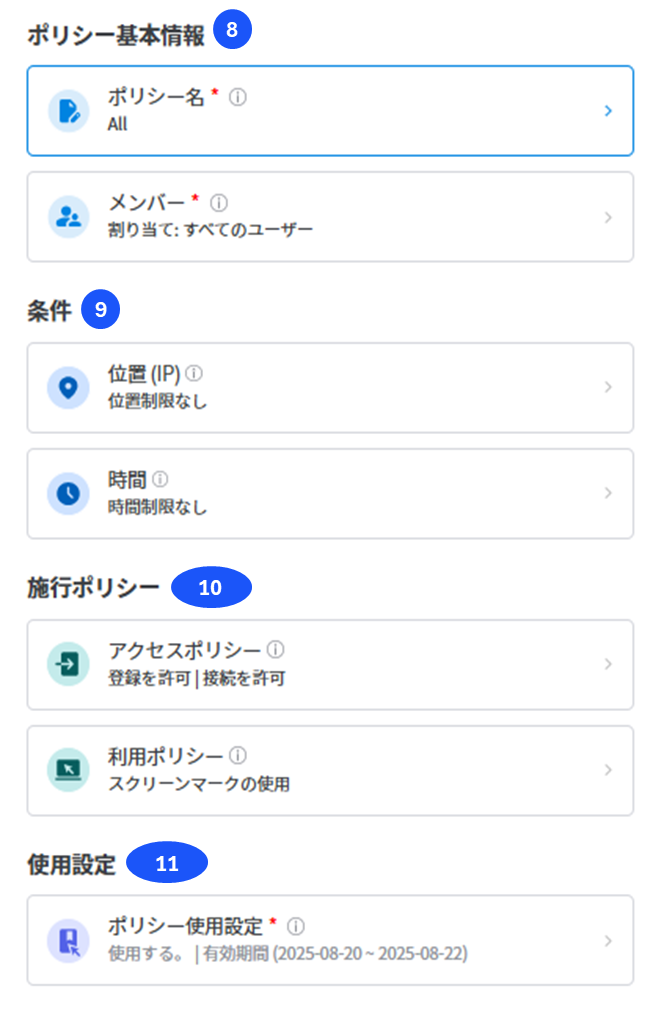
Task: Click info icon next to ポリシー使用設定
Action: pyautogui.click(x=296, y=926)
